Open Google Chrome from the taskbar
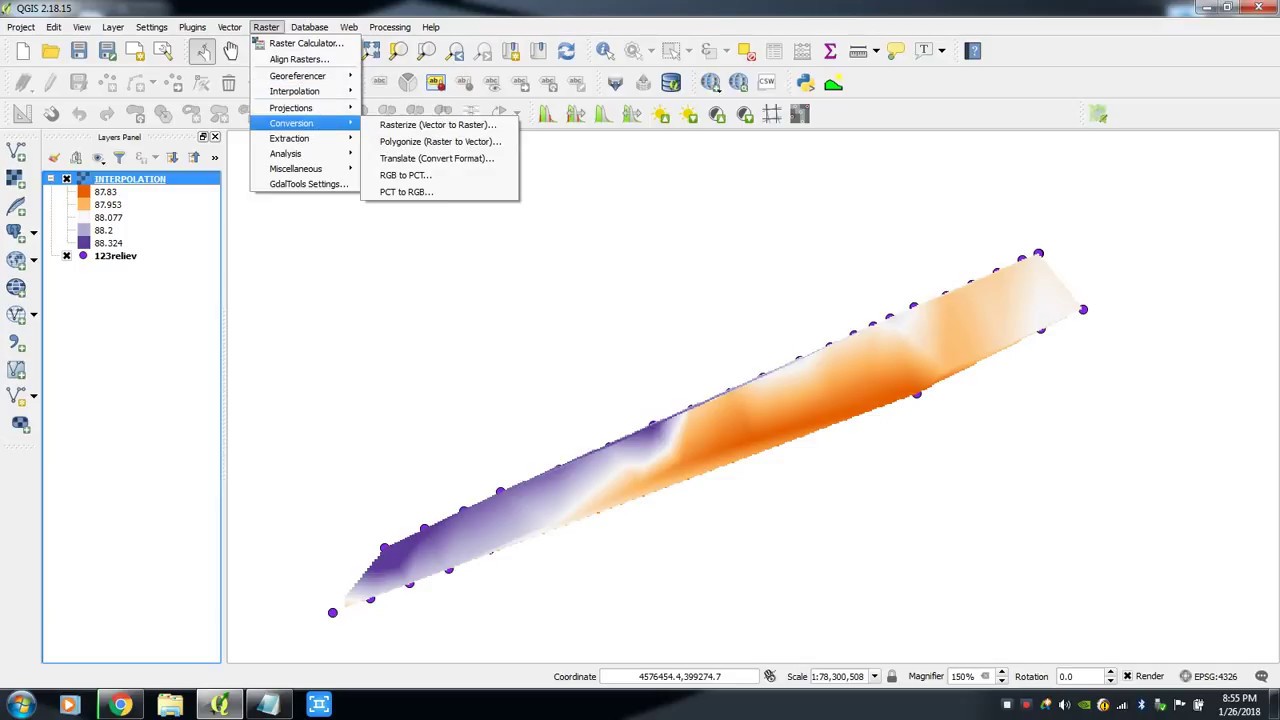1280x720 pixels. (x=120, y=705)
